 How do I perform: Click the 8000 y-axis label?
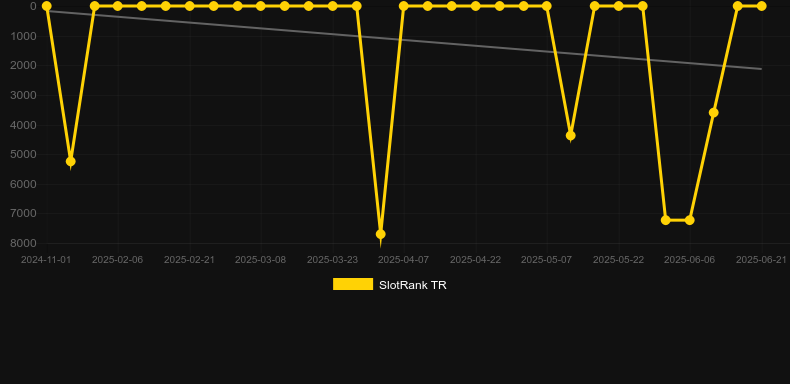click(x=23, y=243)
